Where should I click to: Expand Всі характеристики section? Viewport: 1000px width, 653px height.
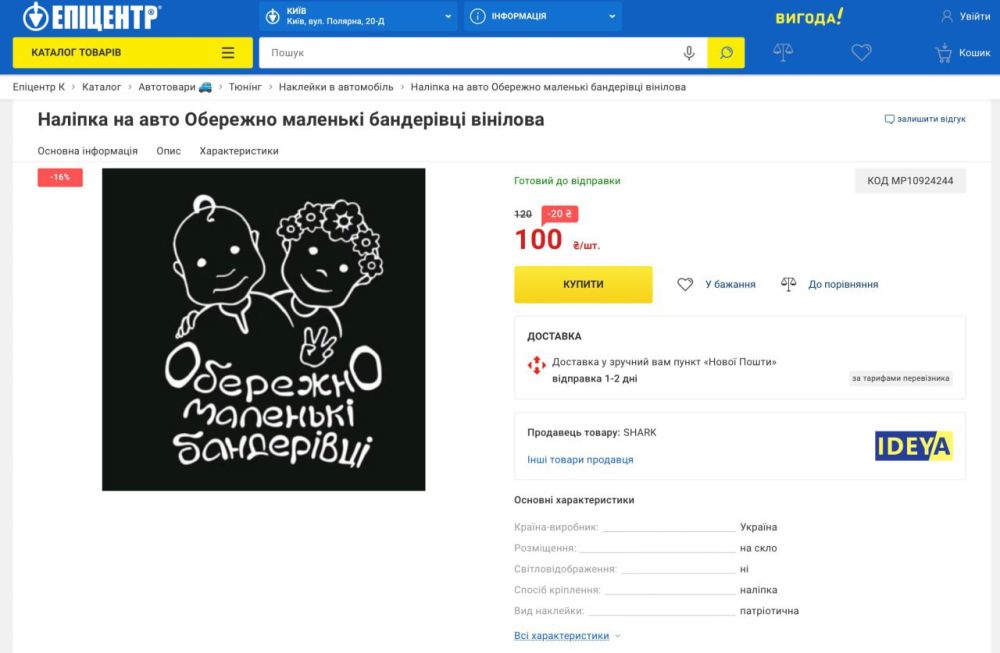point(561,635)
